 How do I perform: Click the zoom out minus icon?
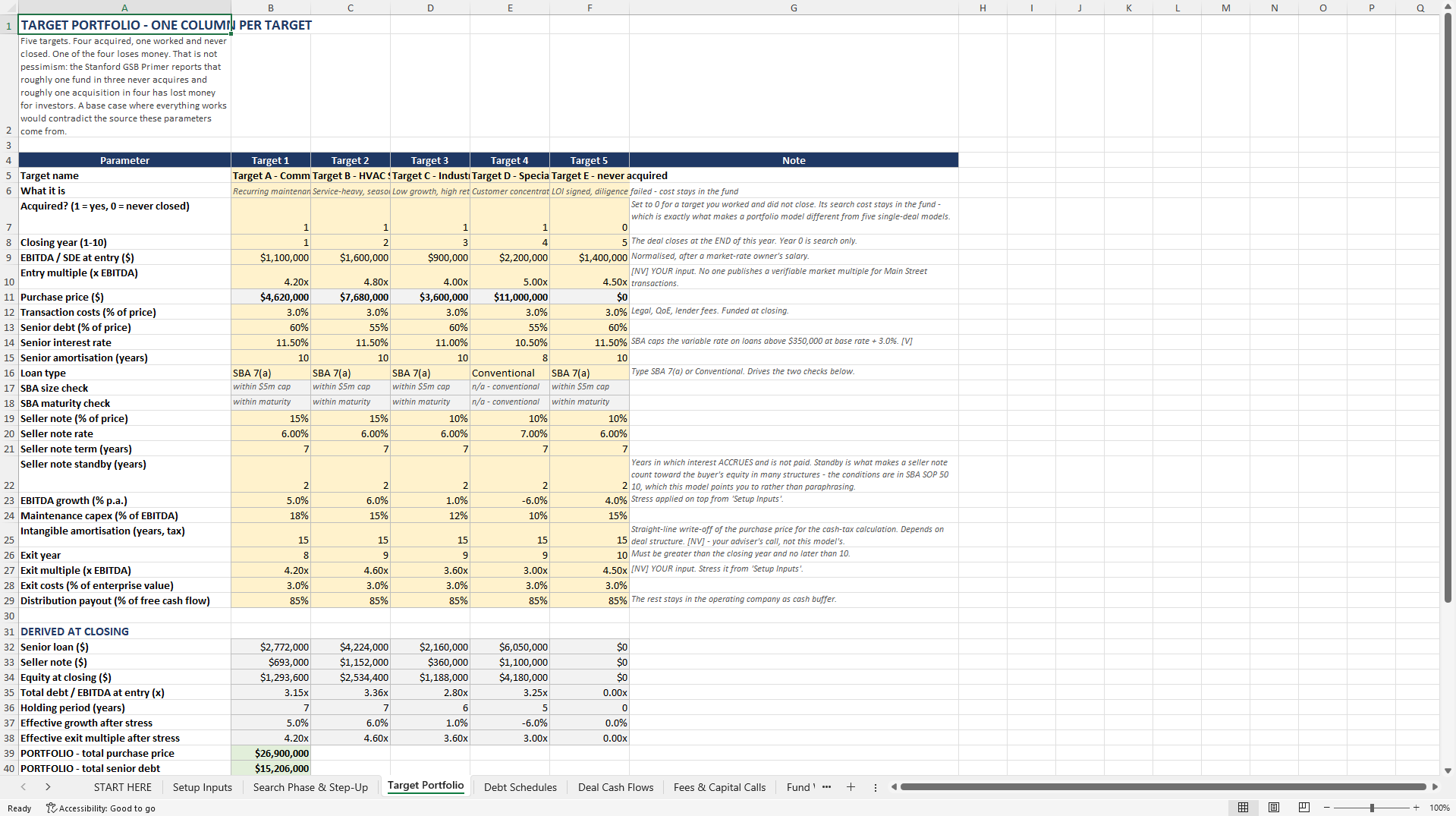pos(1326,808)
